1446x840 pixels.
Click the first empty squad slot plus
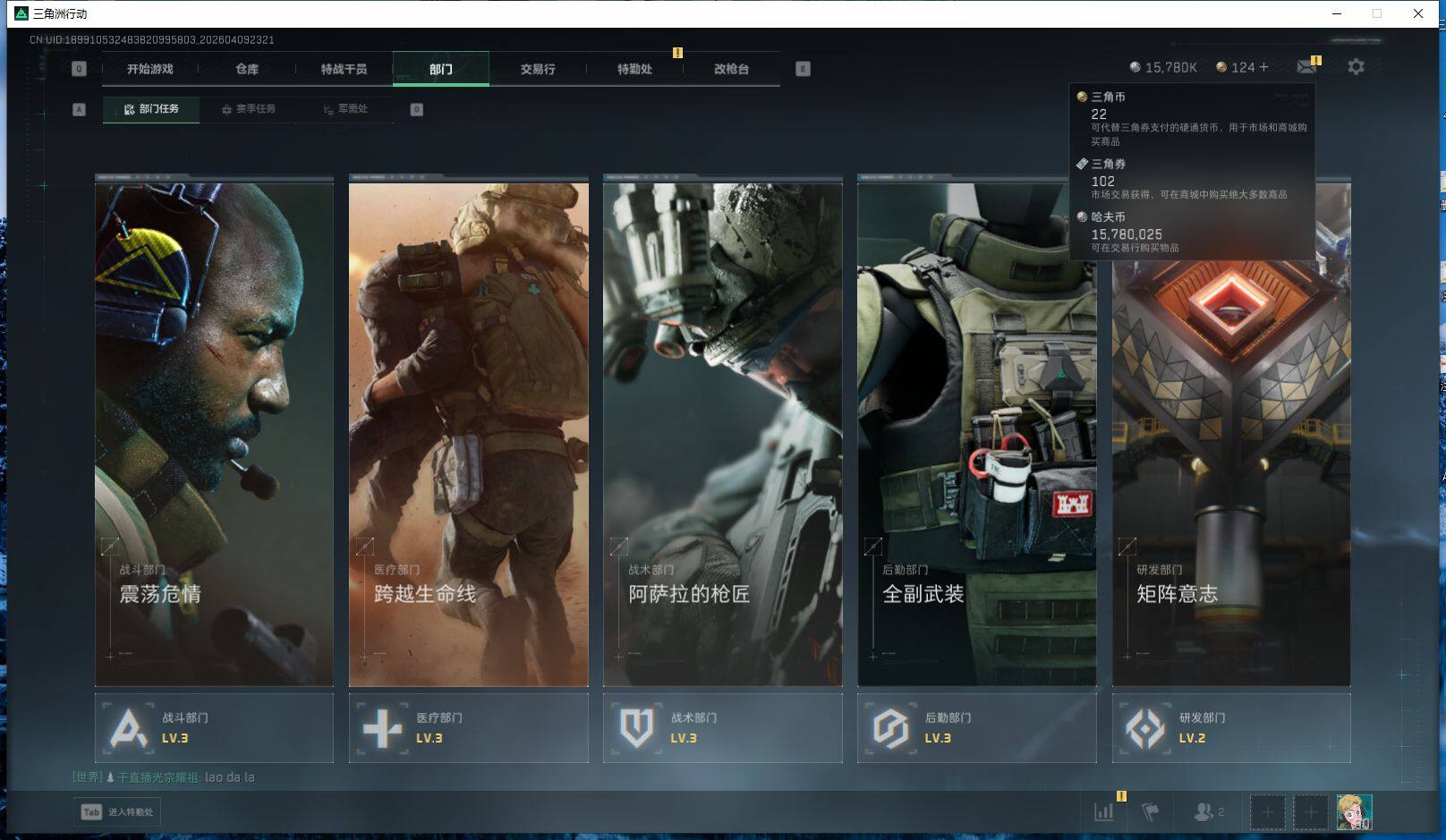[1267, 812]
